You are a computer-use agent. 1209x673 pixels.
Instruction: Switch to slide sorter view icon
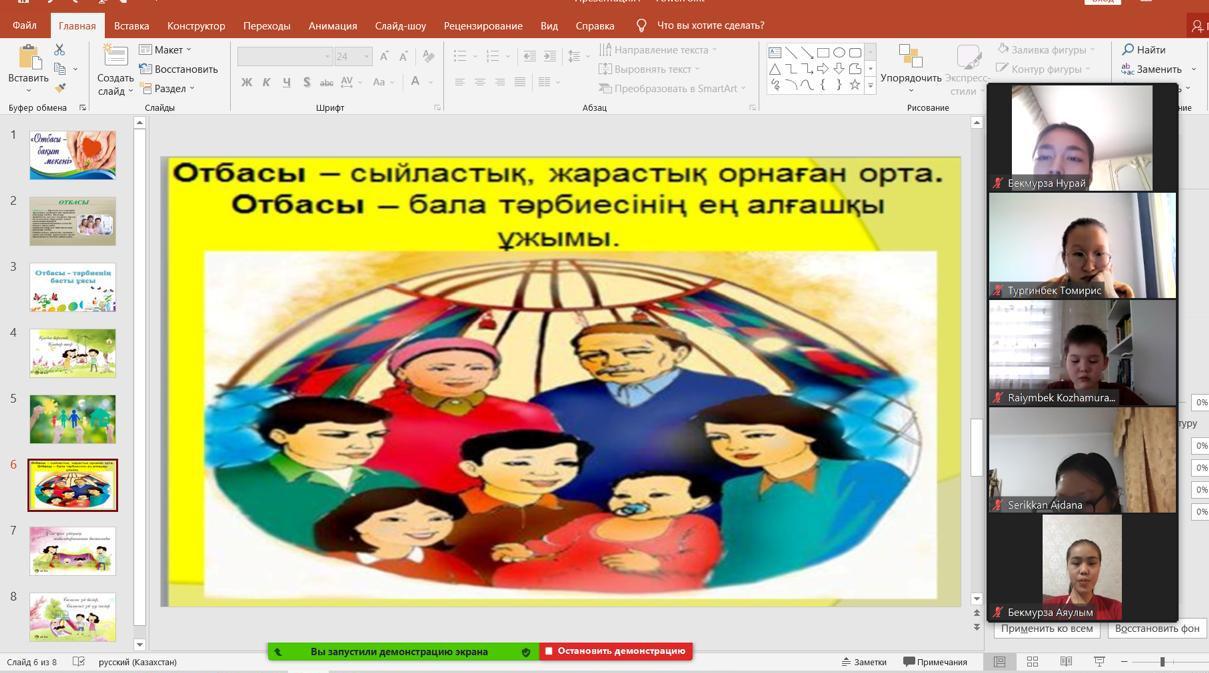point(1032,662)
